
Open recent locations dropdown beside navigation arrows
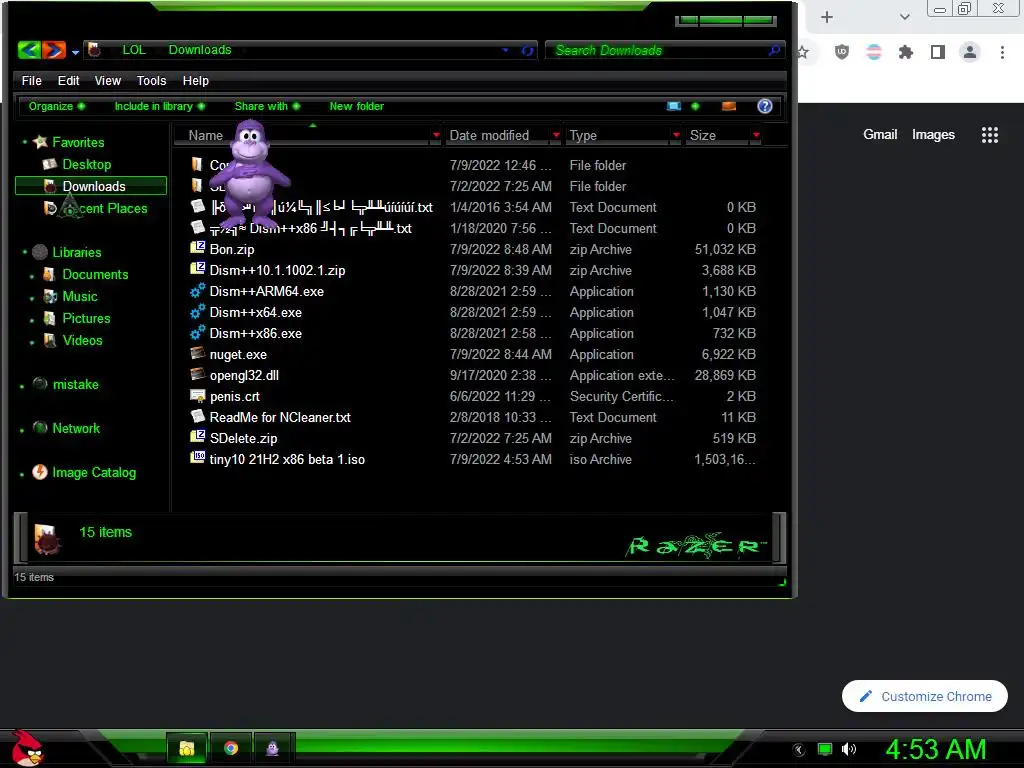[75, 52]
